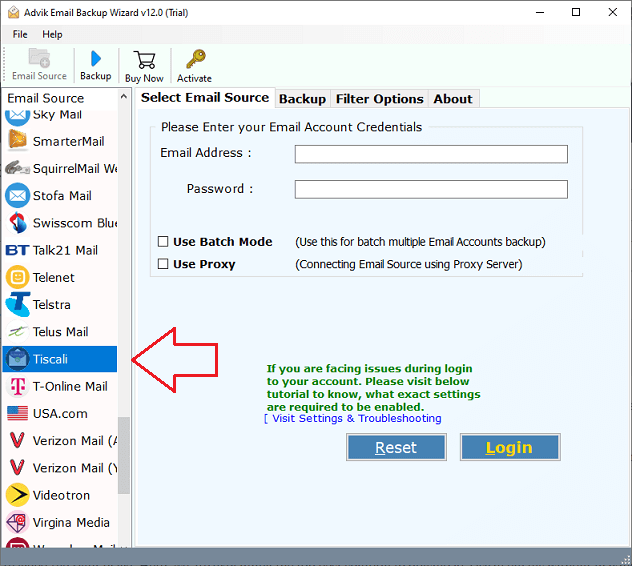Select the USA.com label
Image resolution: width=632 pixels, height=566 pixels.
coord(60,414)
